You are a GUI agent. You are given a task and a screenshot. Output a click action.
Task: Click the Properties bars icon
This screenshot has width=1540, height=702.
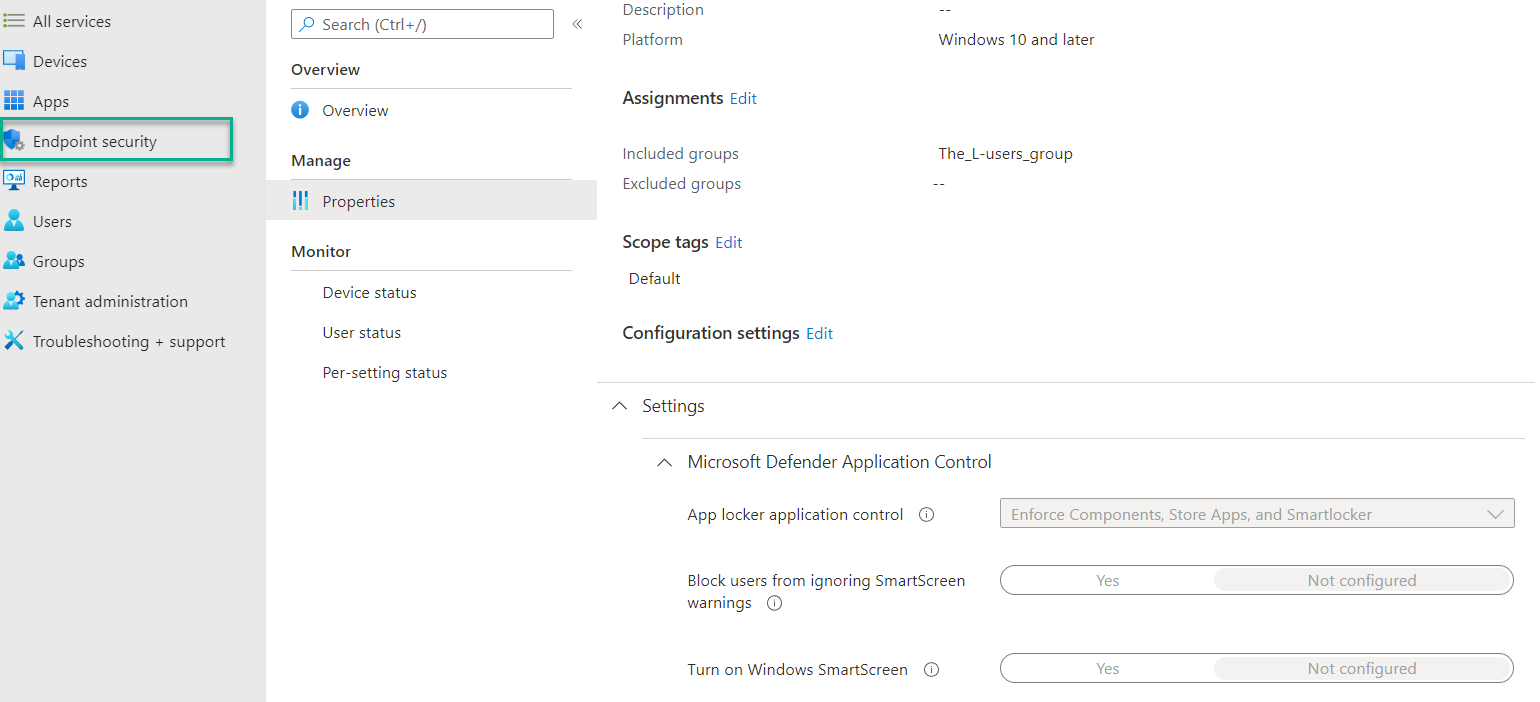click(300, 201)
